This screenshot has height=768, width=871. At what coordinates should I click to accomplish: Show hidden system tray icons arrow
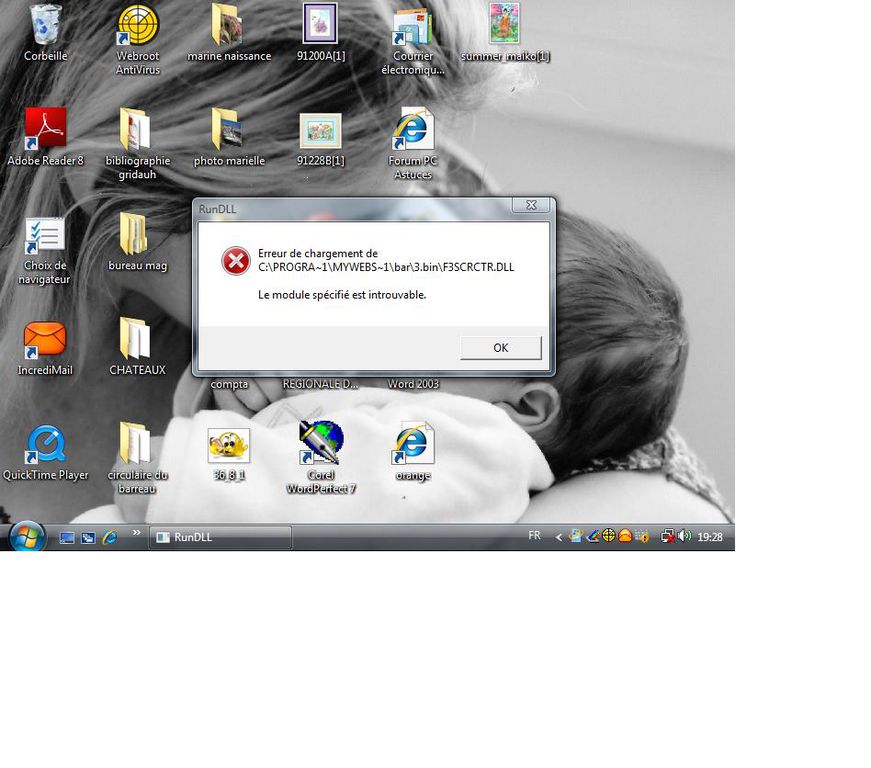tap(558, 537)
